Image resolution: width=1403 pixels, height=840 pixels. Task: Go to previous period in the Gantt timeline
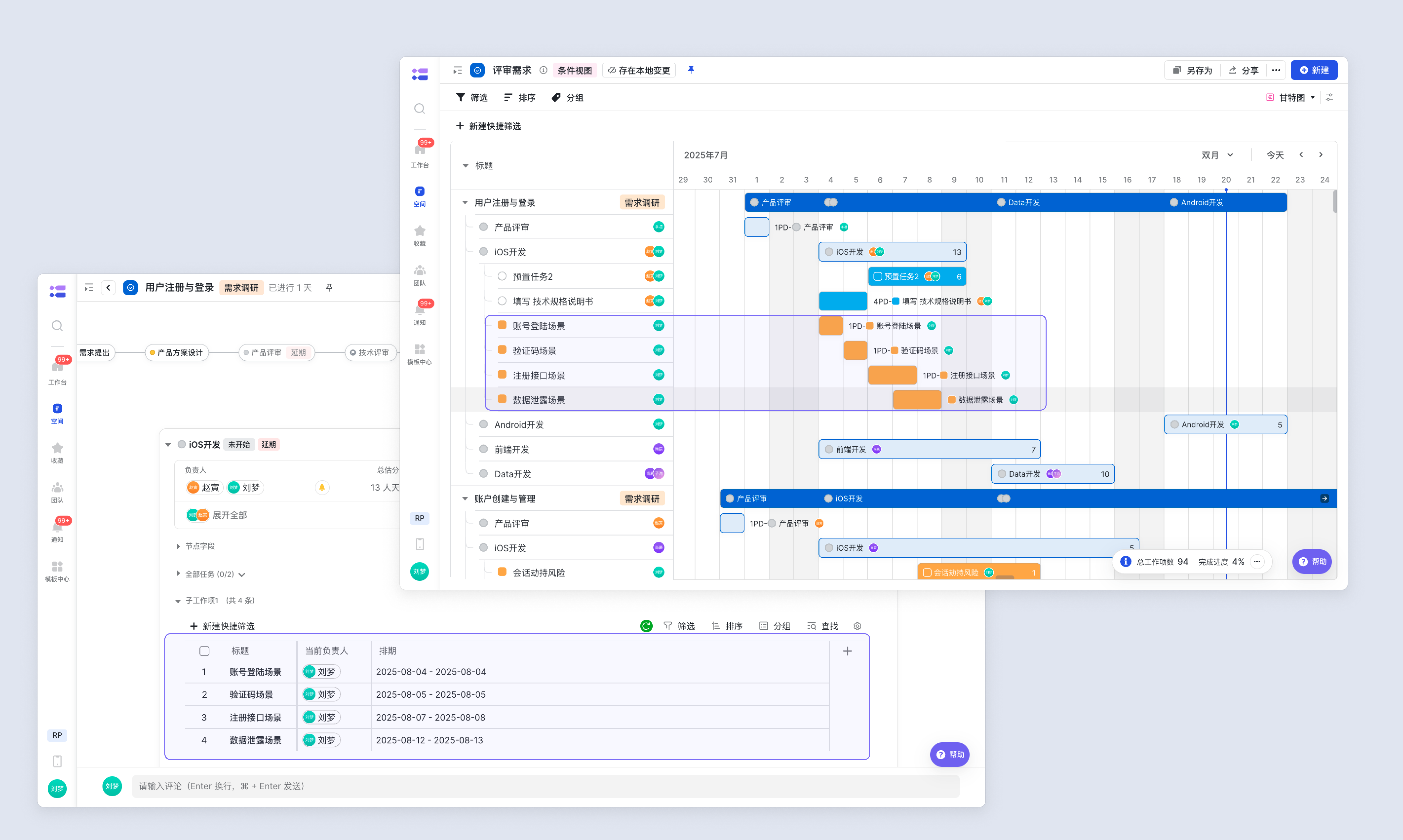coord(1301,154)
